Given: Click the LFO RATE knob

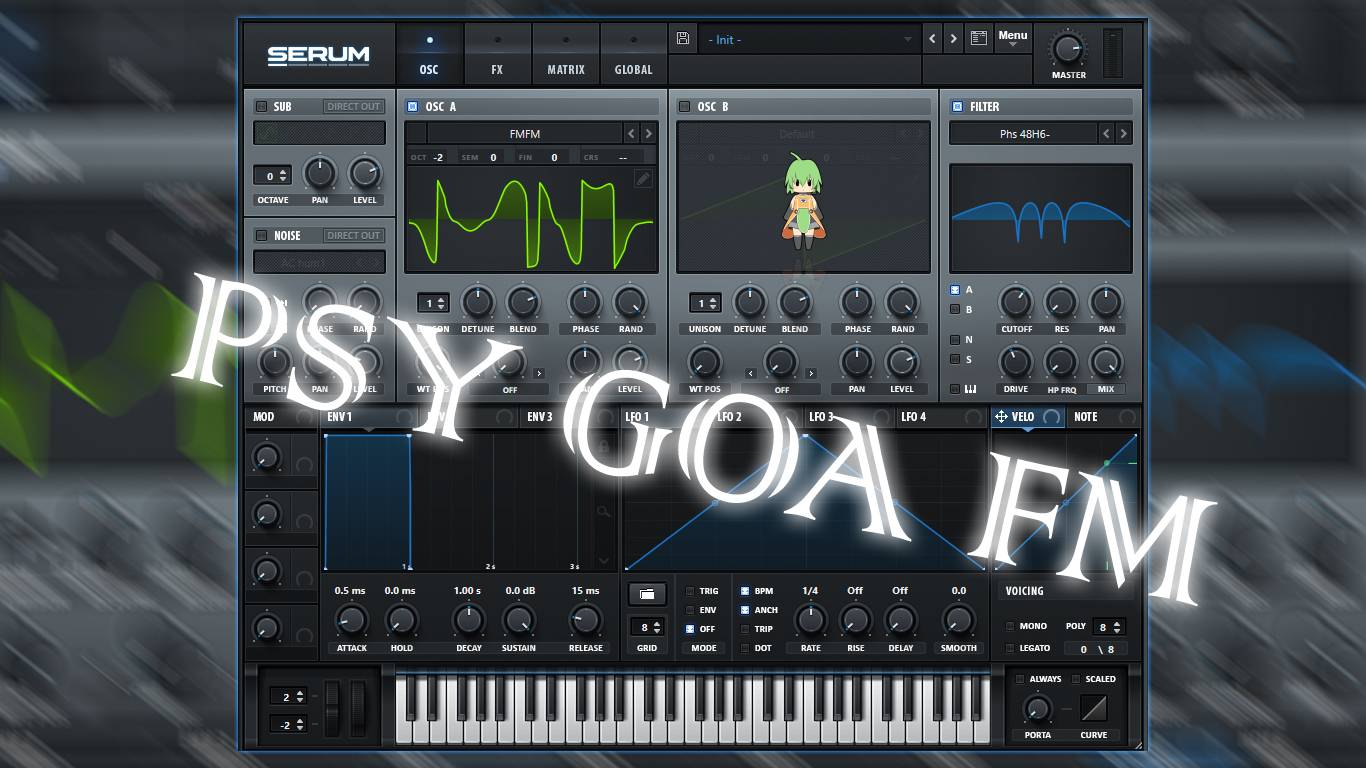Looking at the screenshot, I should (x=810, y=621).
